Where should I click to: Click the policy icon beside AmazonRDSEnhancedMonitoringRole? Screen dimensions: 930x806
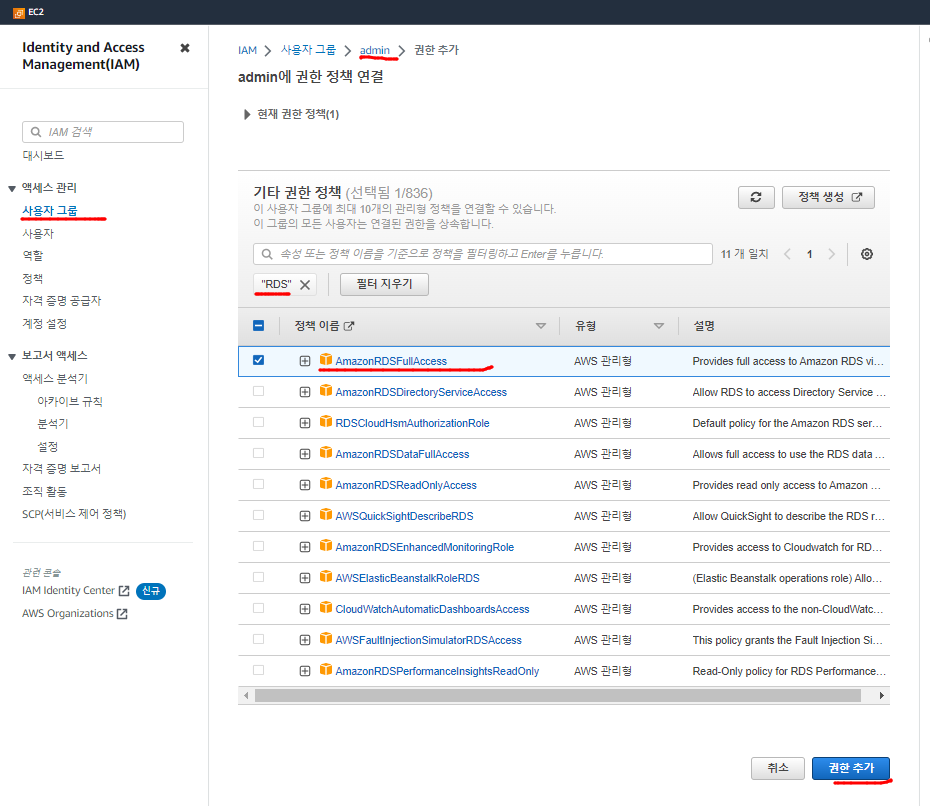tap(326, 545)
